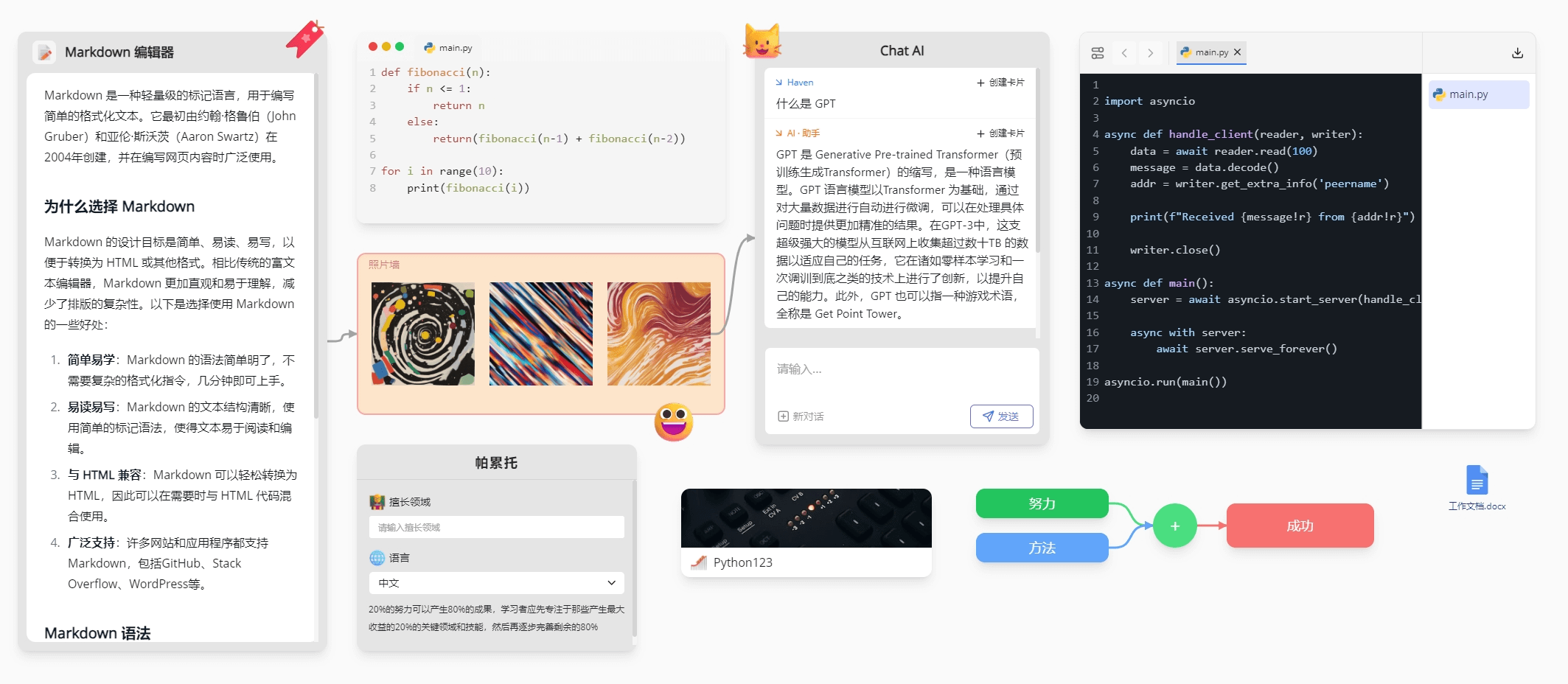Click the download icon in the dark code editor
Viewport: 1568px width, 684px height.
(1517, 52)
